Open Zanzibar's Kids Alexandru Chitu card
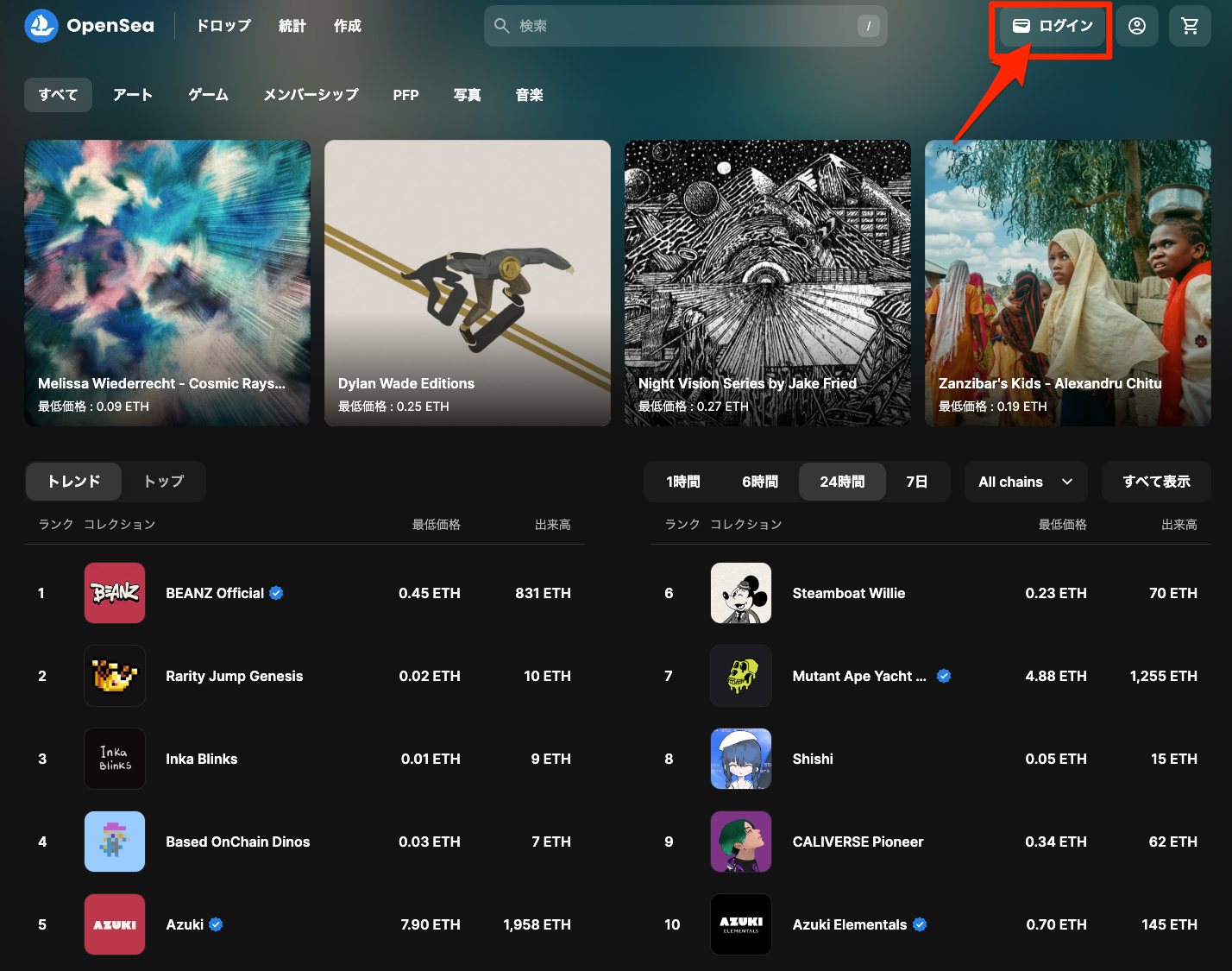 [1068, 283]
